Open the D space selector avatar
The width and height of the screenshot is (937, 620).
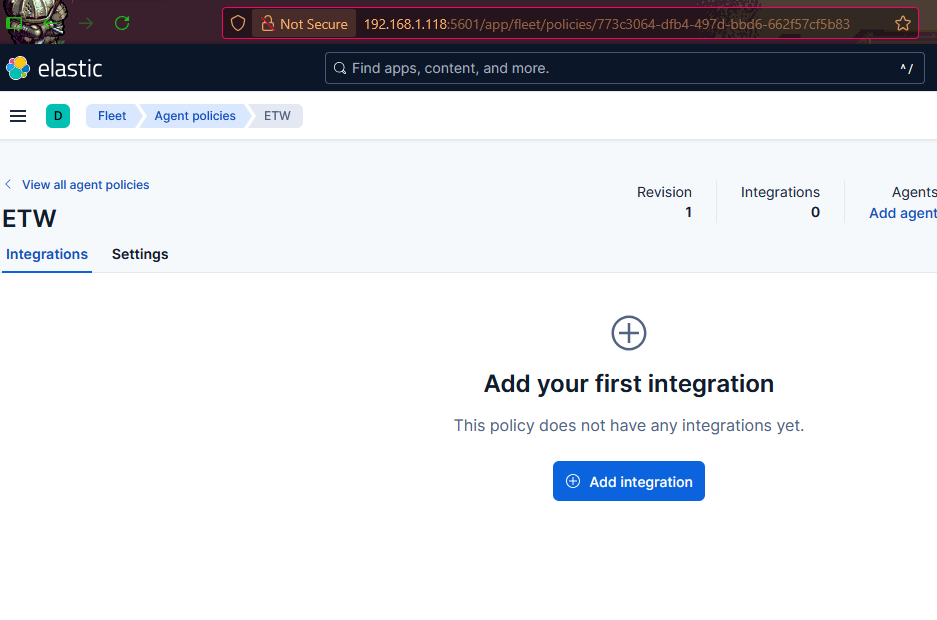tap(58, 116)
